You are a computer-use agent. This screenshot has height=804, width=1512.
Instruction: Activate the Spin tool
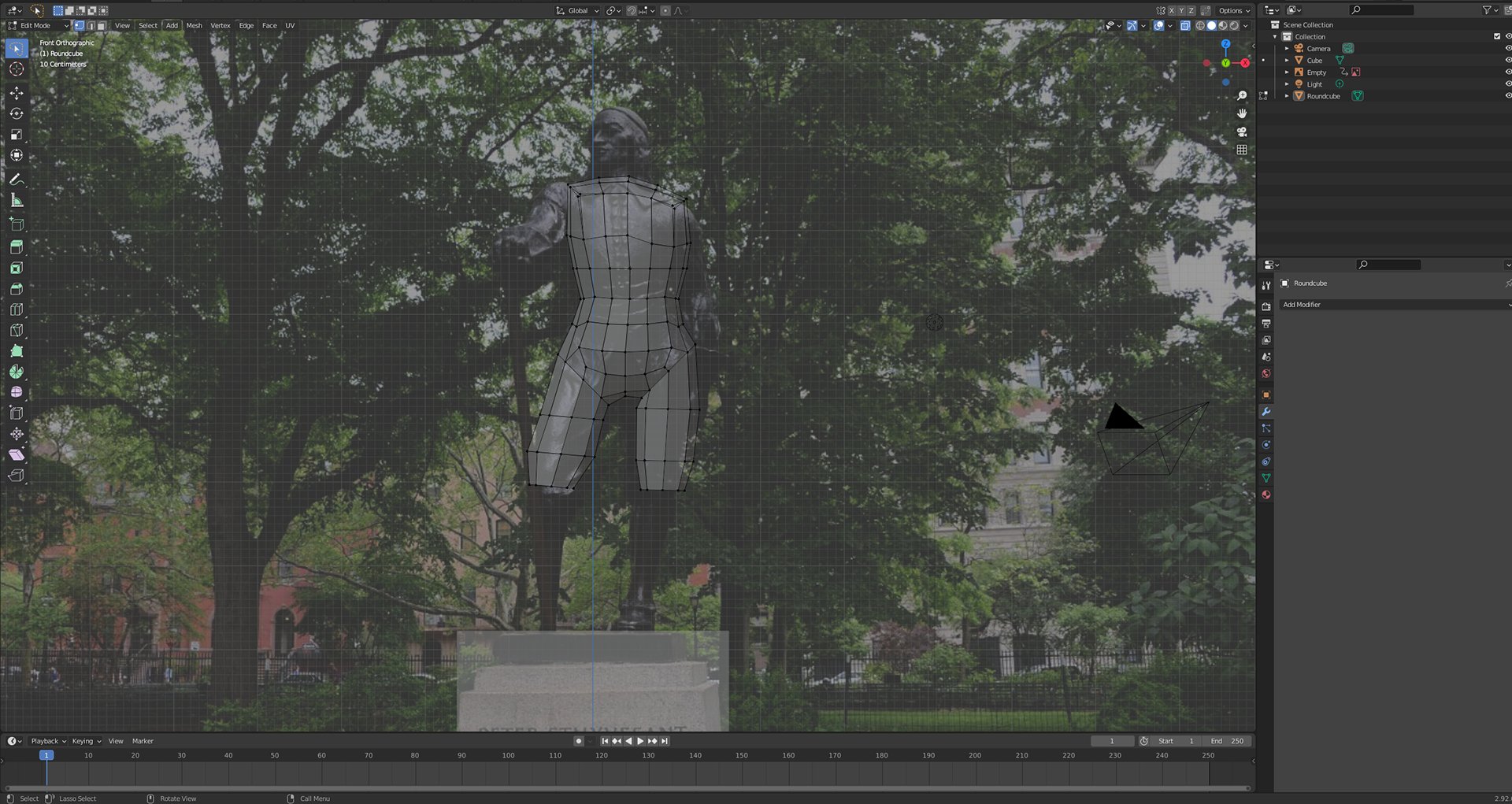tap(17, 372)
